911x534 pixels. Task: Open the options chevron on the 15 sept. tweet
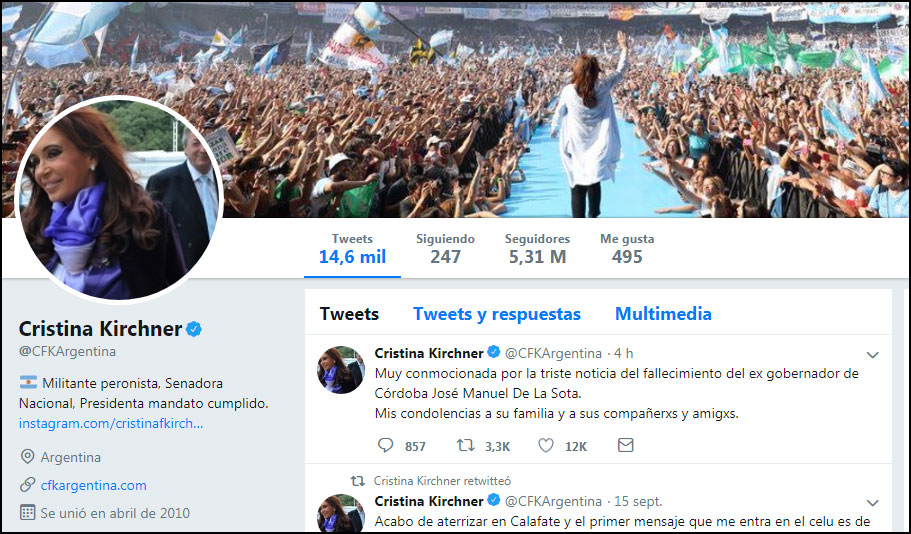tap(872, 503)
